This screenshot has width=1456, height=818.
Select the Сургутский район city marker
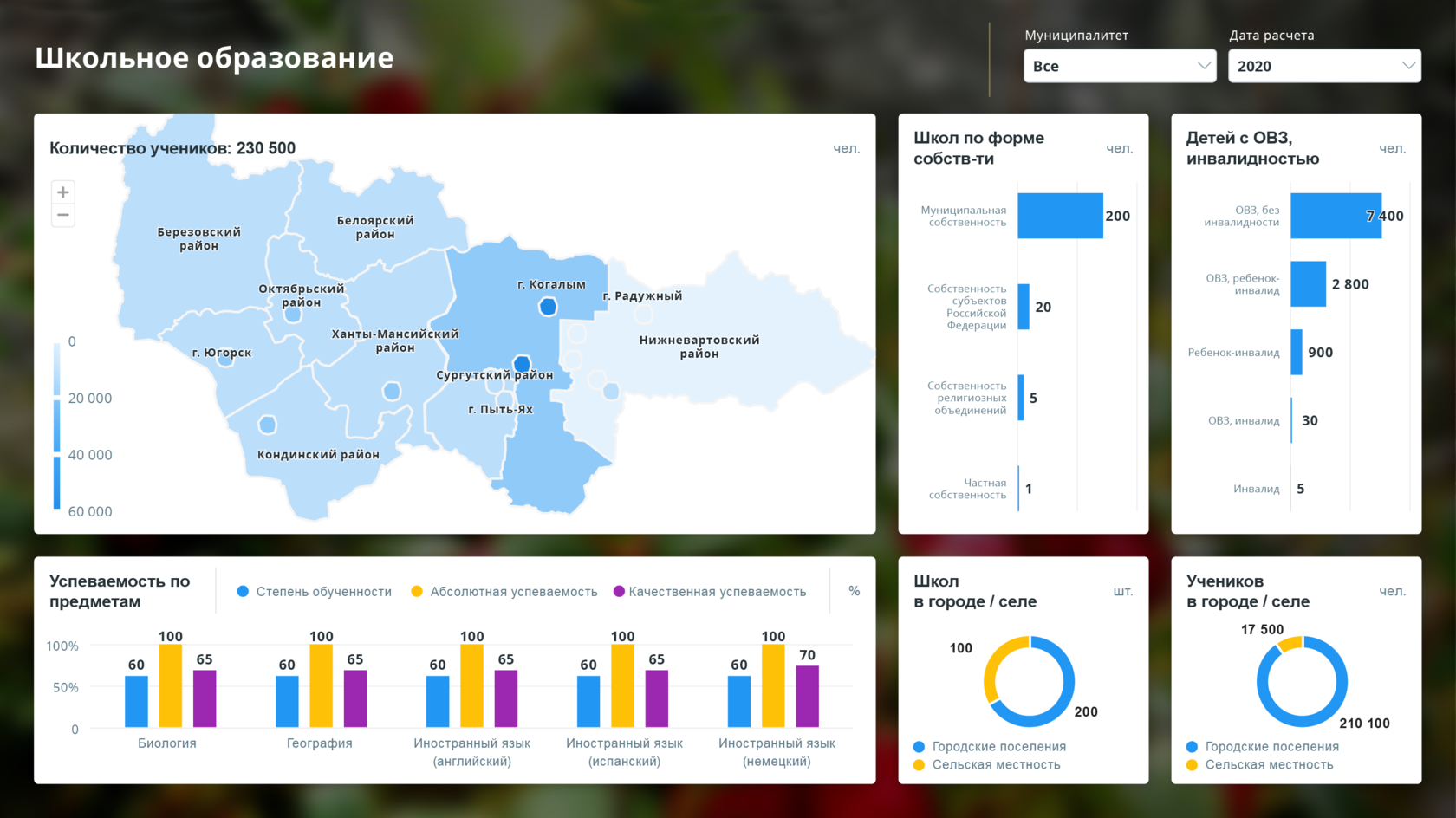pyautogui.click(x=522, y=364)
